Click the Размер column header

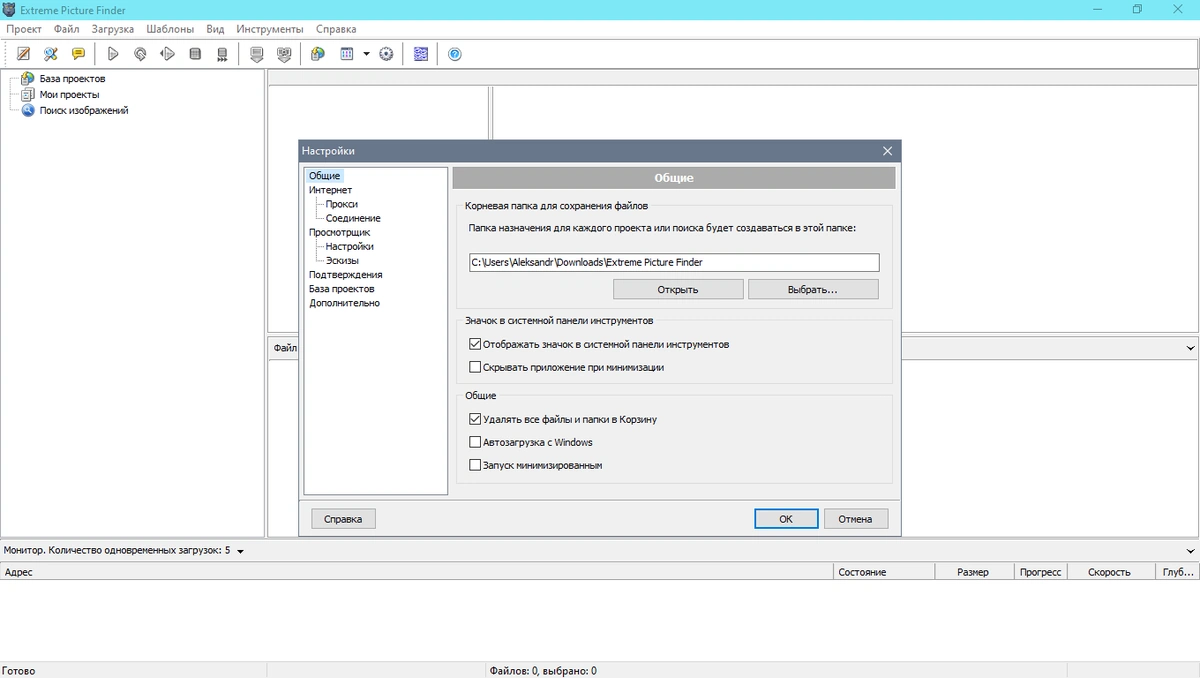click(x=974, y=572)
